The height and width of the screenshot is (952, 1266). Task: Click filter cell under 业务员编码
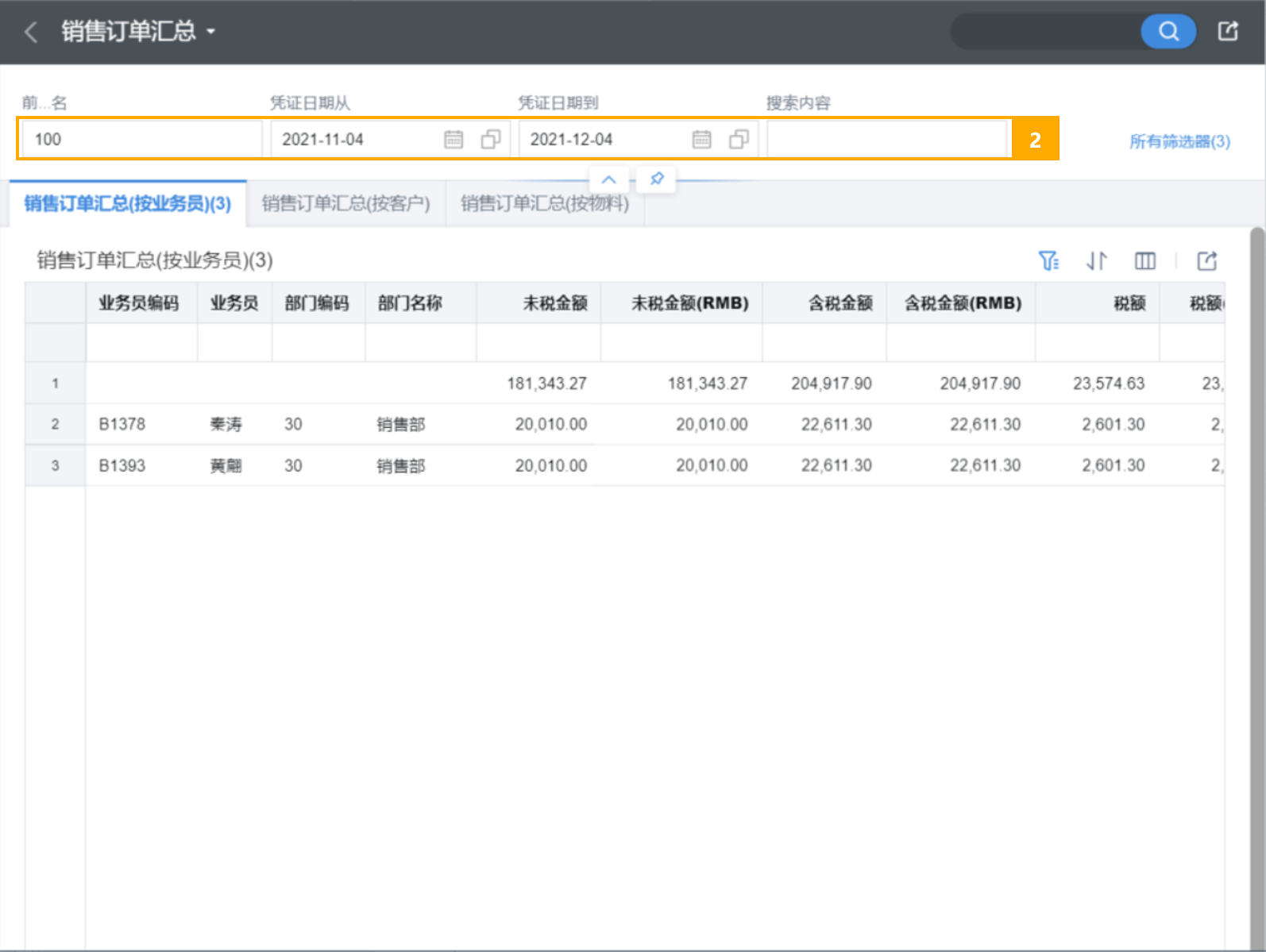coord(141,342)
